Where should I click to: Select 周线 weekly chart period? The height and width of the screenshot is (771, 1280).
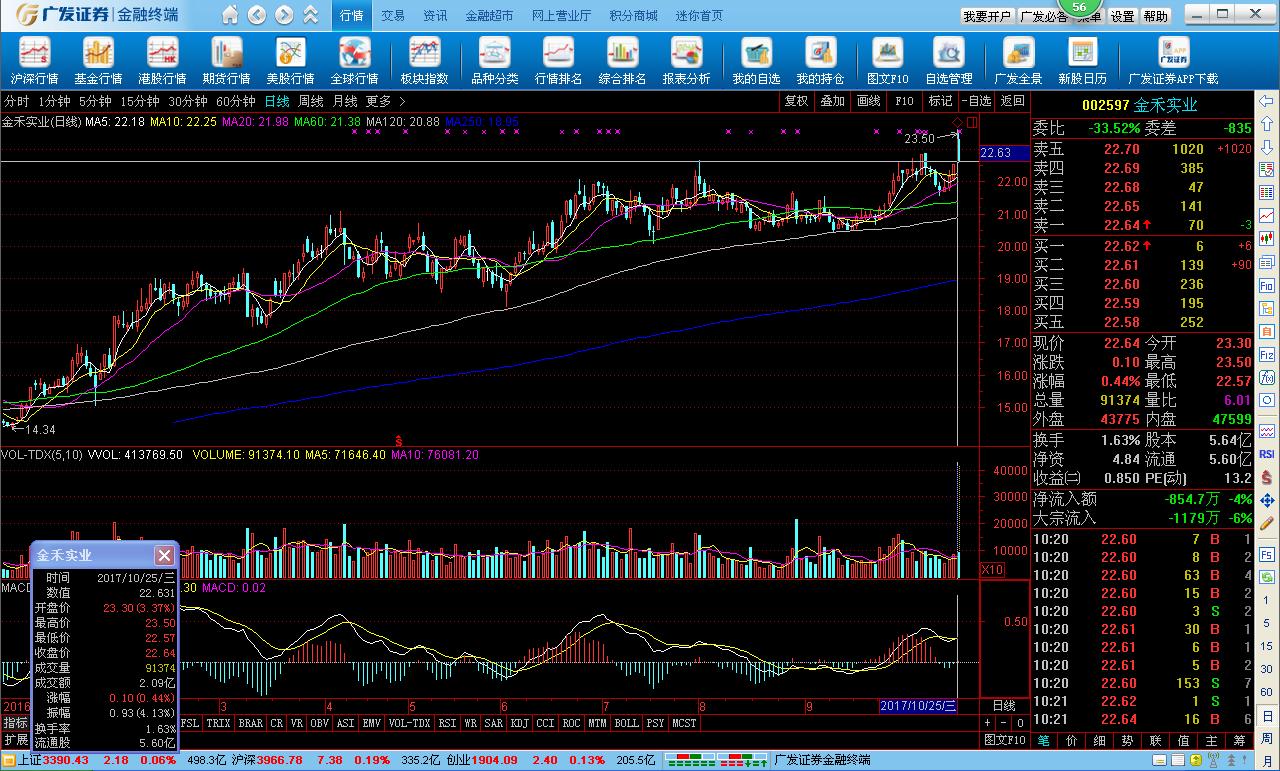coord(311,101)
